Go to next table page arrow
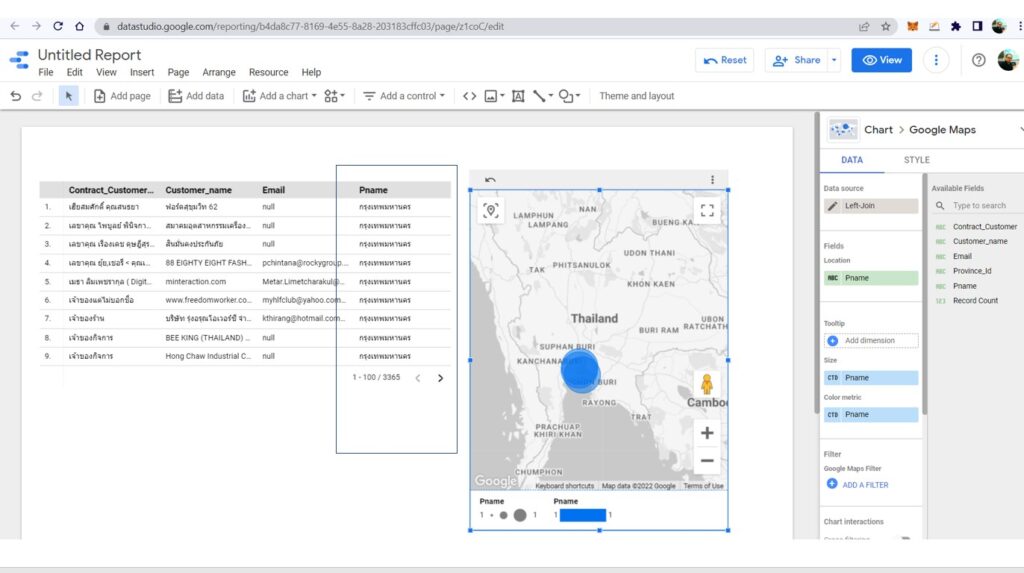 click(x=440, y=378)
